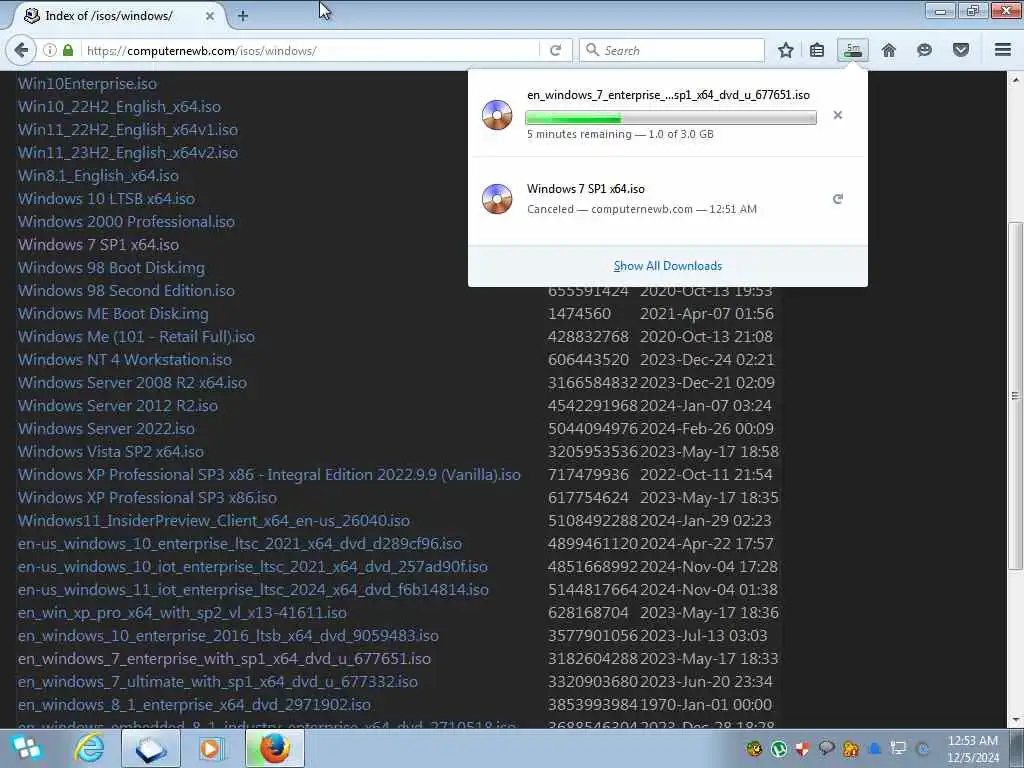Open Windows 98 Boot Disk.img

(x=112, y=268)
